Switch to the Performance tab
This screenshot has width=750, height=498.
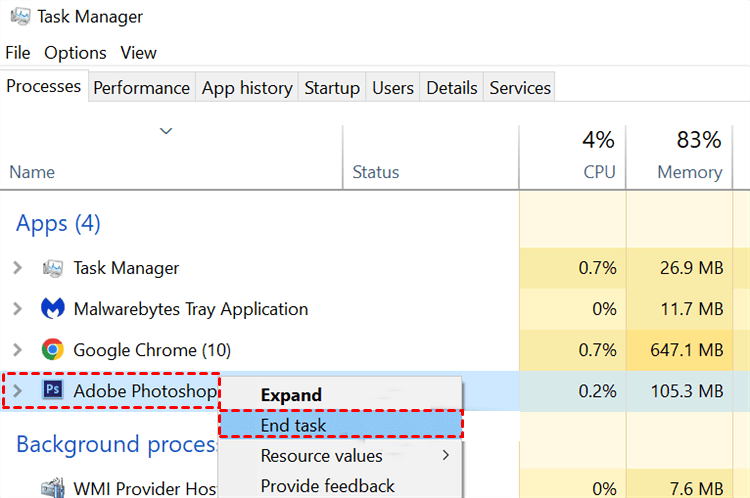pos(141,88)
